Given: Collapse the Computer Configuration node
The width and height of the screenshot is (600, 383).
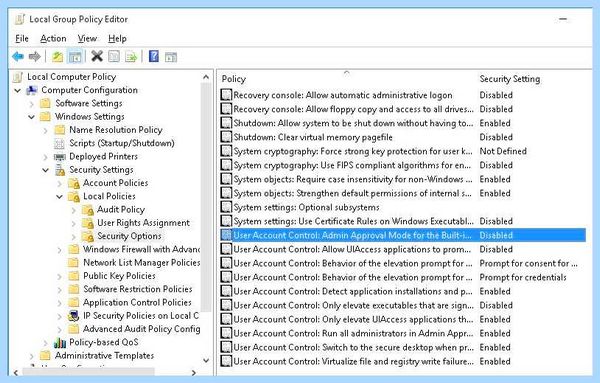Looking at the screenshot, I should click(x=18, y=91).
